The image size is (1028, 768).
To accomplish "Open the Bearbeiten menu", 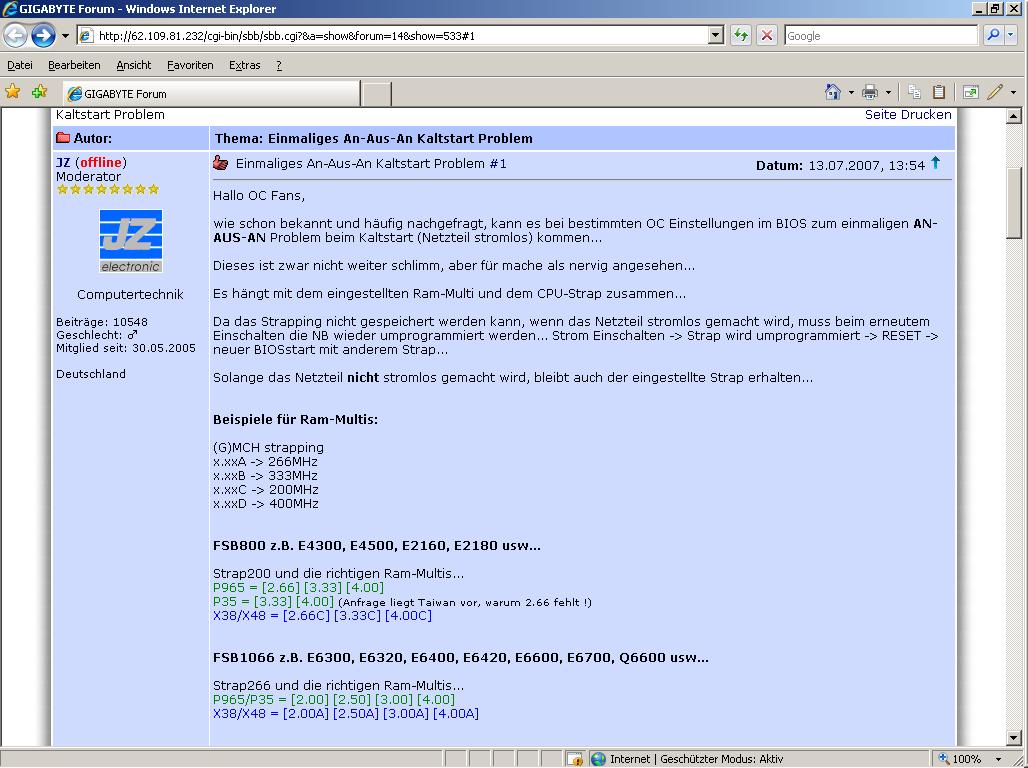I will tap(74, 65).
